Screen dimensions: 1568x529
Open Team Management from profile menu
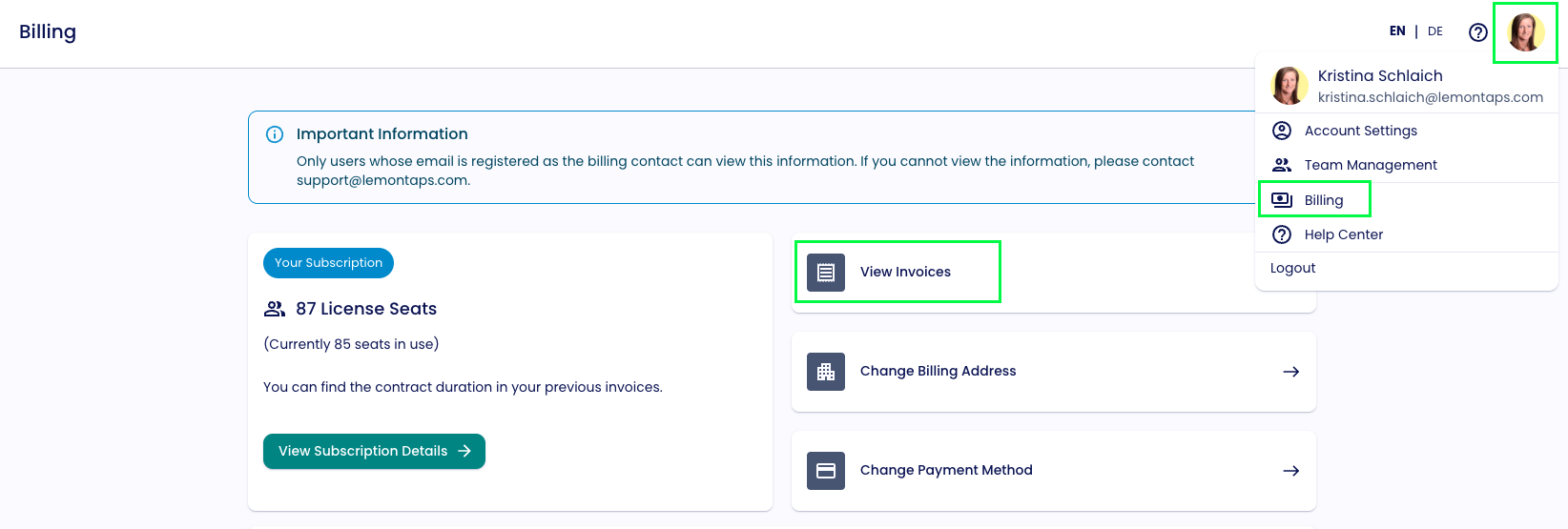tap(1370, 165)
